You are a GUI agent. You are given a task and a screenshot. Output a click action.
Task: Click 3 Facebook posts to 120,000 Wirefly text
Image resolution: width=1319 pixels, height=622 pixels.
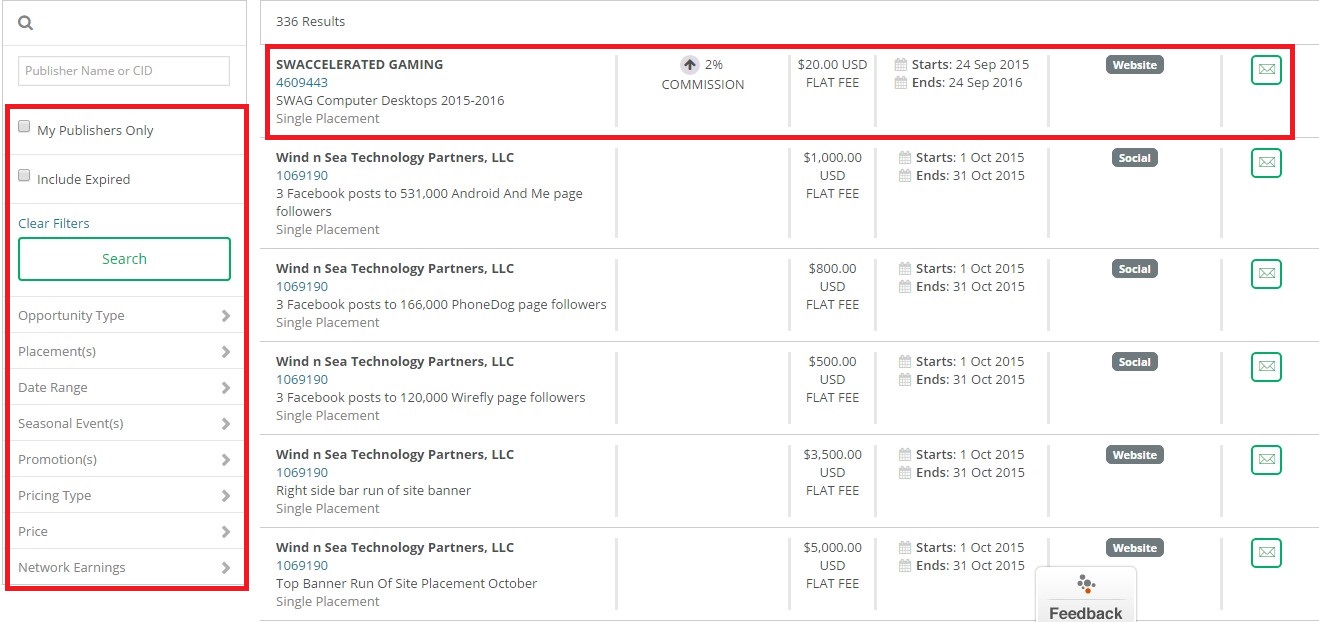tap(431, 397)
